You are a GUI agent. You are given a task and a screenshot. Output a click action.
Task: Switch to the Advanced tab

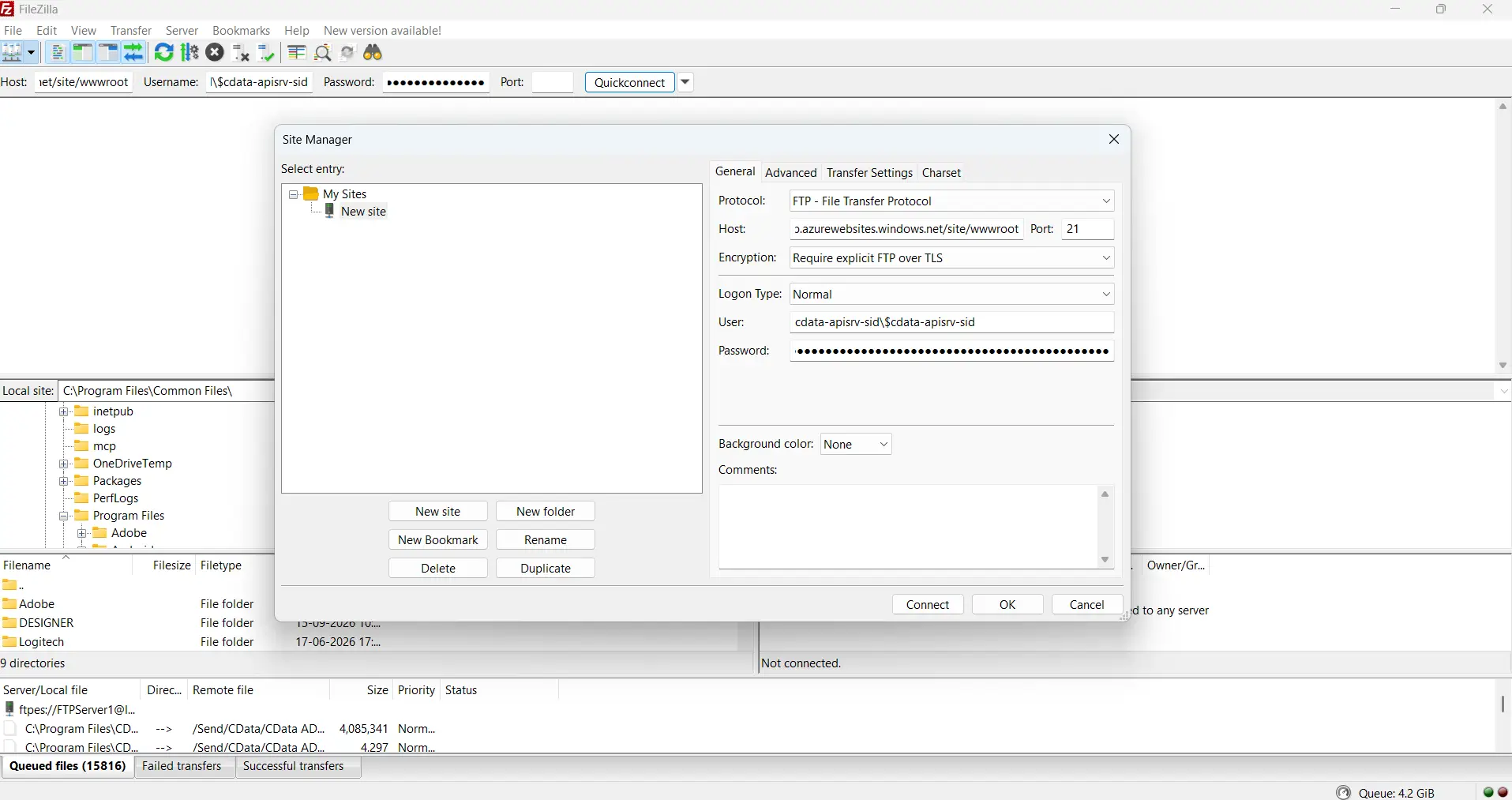[790, 173]
